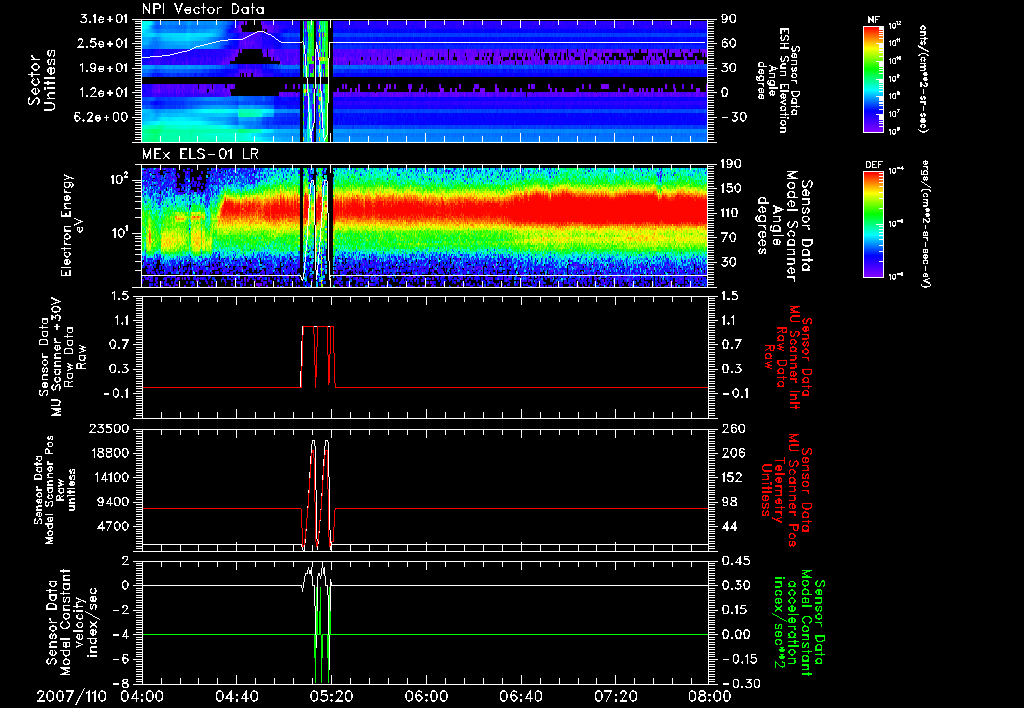The height and width of the screenshot is (708, 1024).
Task: Click the -8 velocity tick label
Action: coord(121,683)
